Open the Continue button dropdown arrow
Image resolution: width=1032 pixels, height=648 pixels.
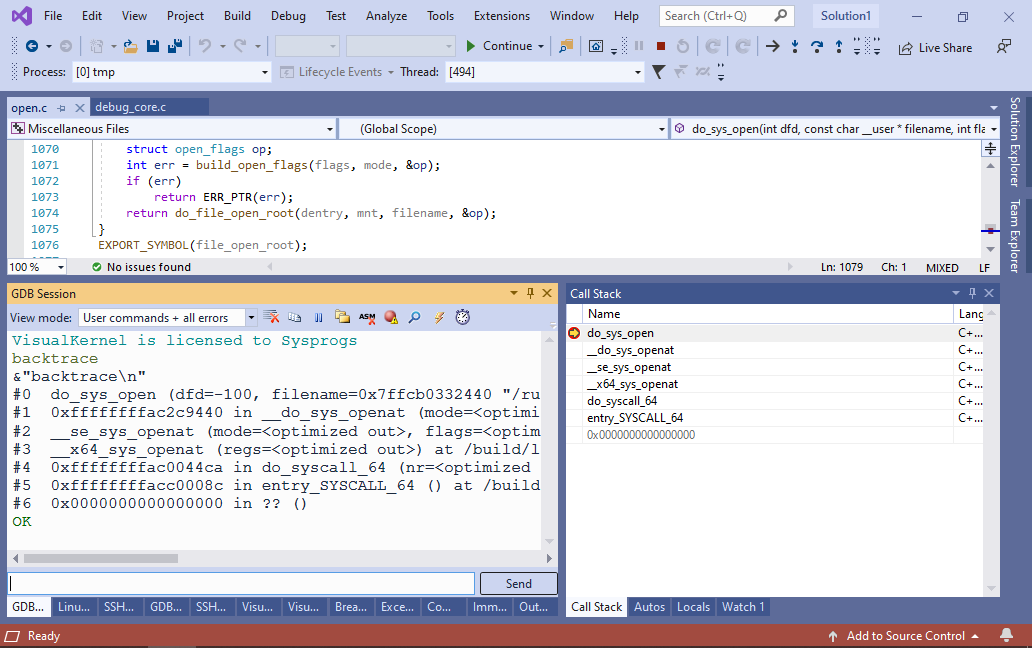coord(541,46)
